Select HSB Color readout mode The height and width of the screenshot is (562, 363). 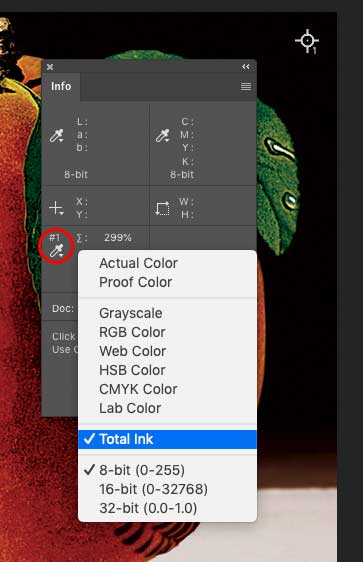[167, 370]
